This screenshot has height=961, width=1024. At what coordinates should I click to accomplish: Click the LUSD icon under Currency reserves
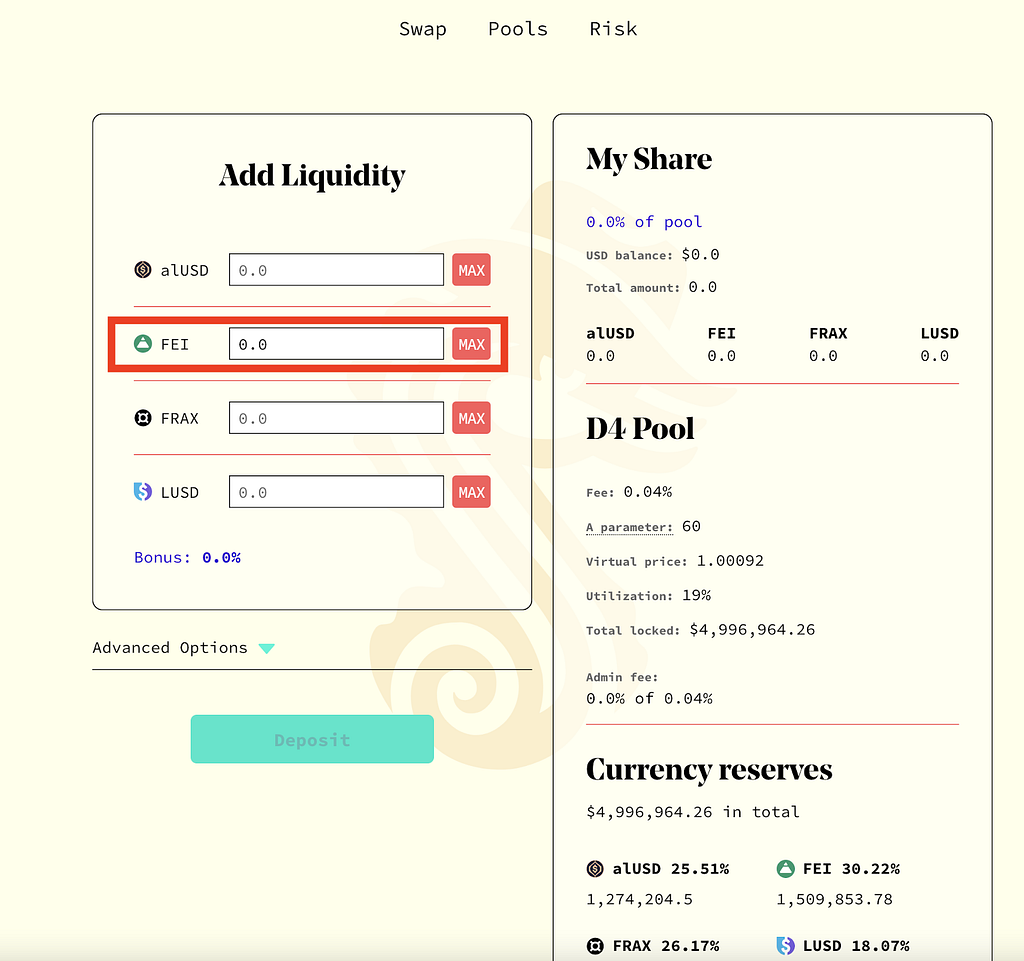coord(785,946)
